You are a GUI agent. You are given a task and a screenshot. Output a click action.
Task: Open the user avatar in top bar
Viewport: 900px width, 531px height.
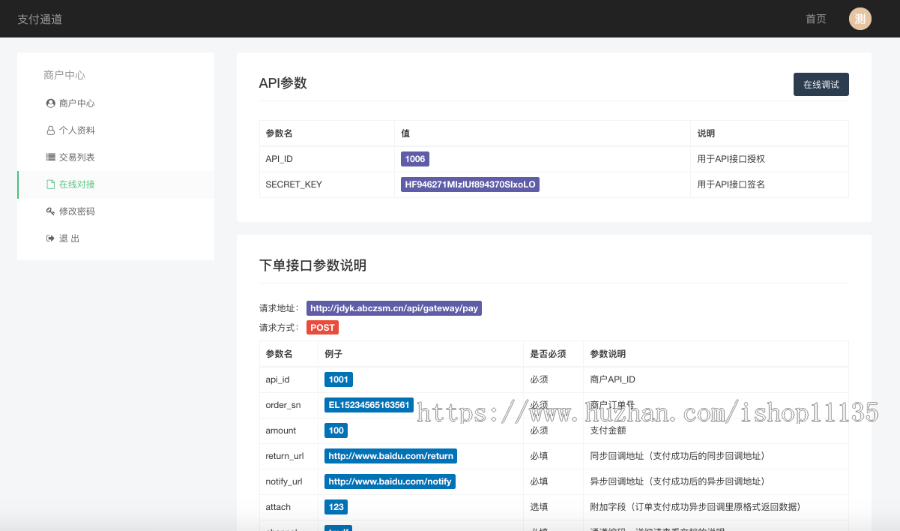coord(860,18)
